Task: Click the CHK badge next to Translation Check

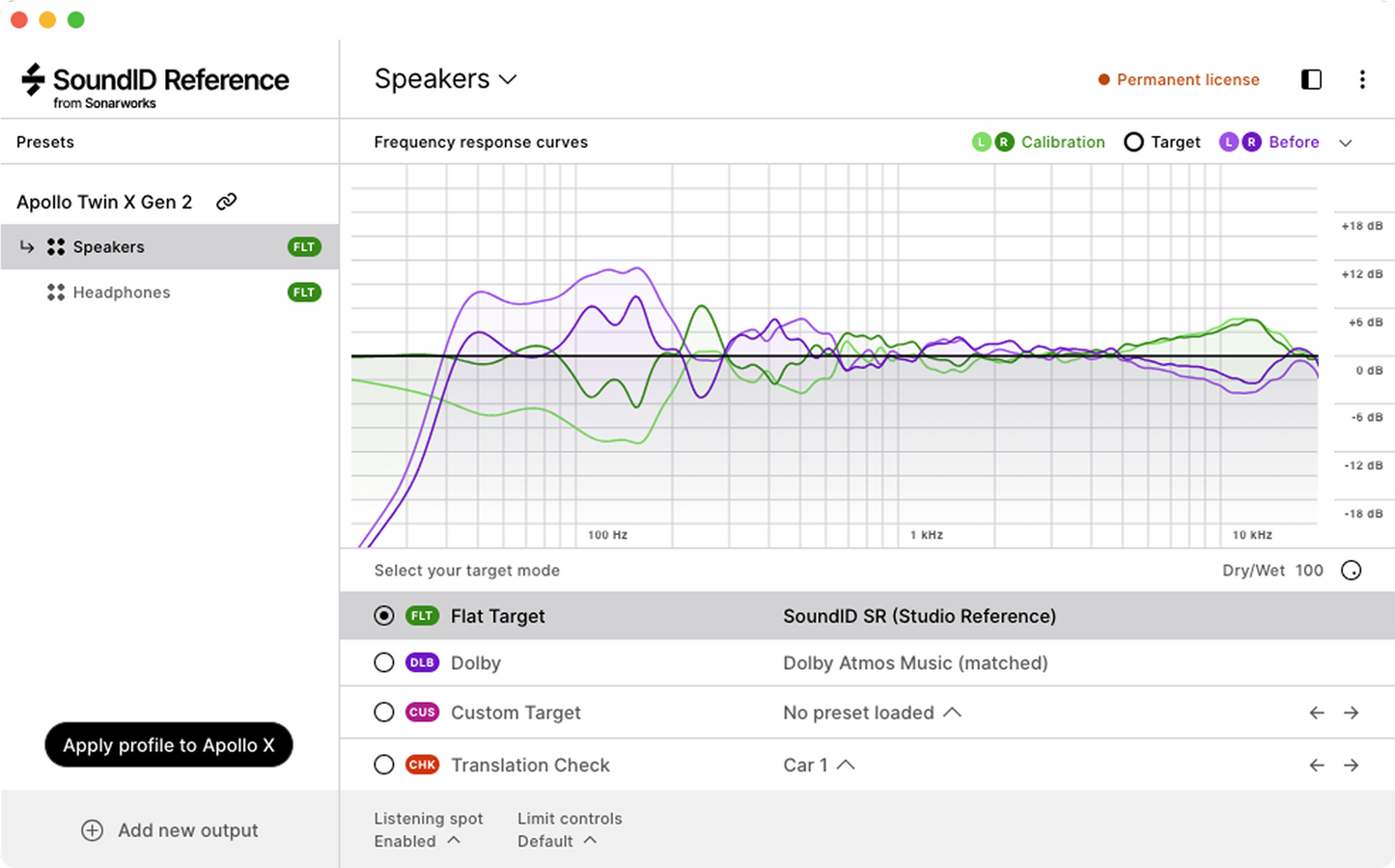Action: (422, 765)
